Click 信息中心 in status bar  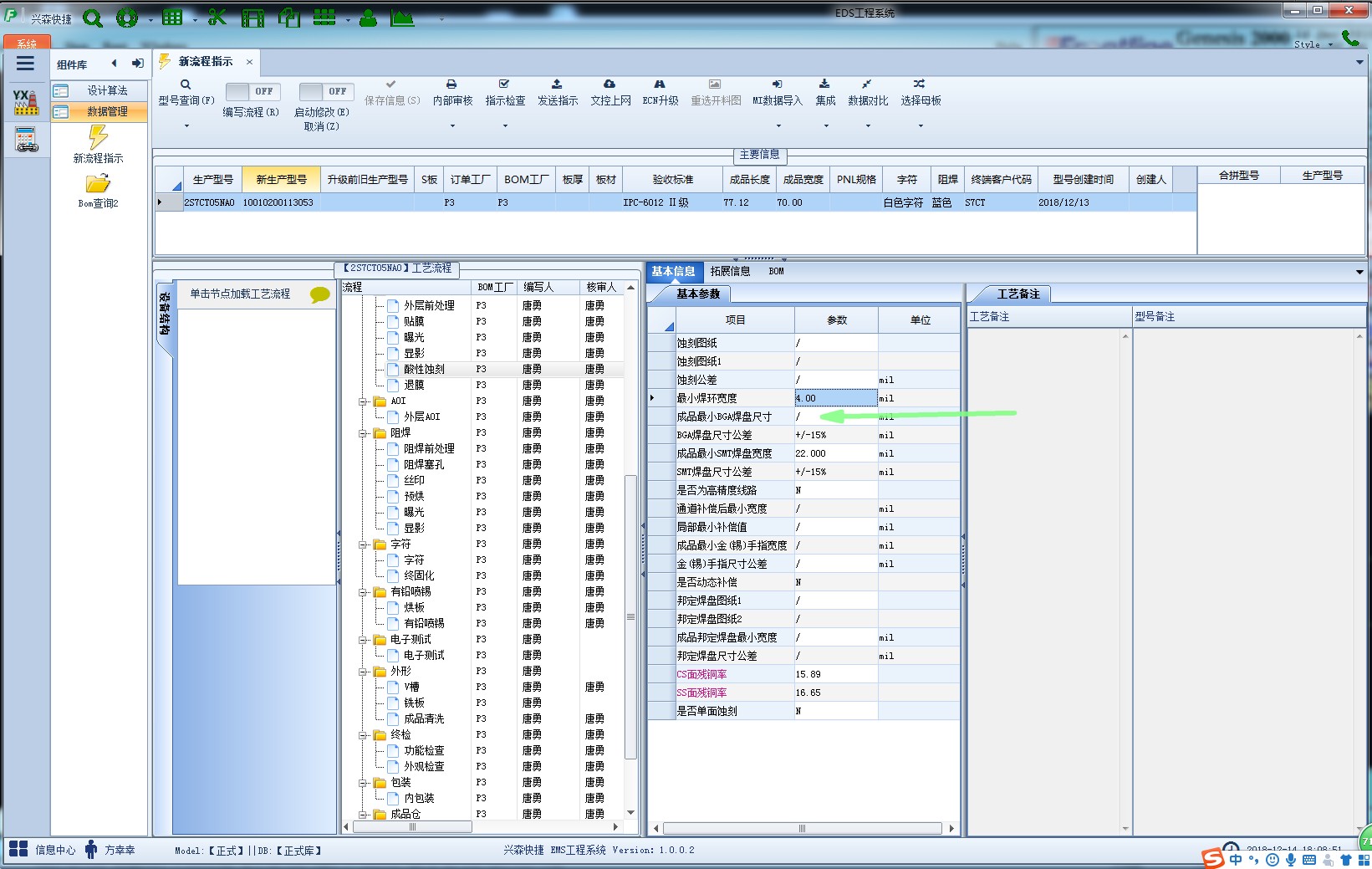tap(43, 850)
